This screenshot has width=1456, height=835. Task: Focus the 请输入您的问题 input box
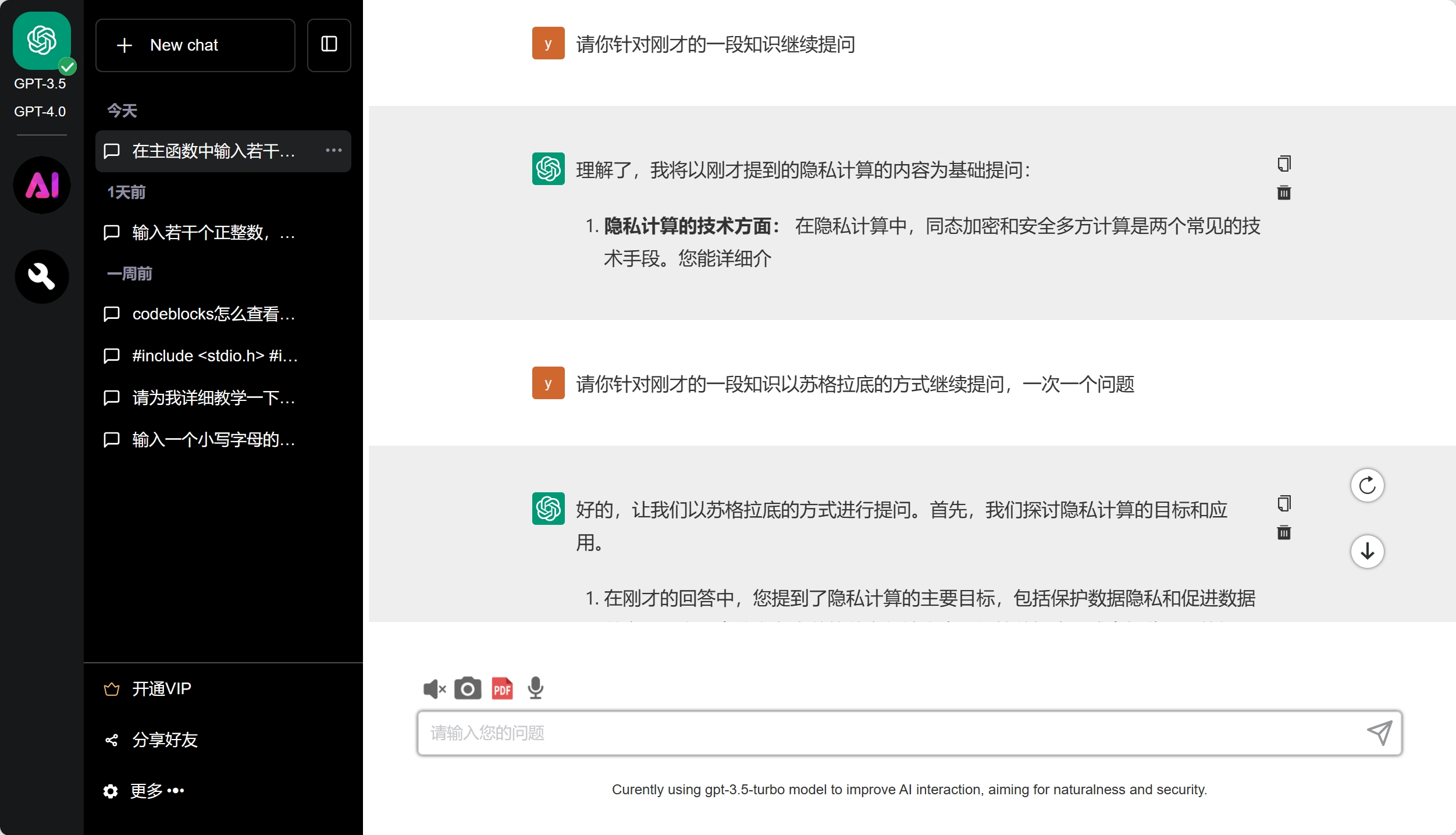890,733
